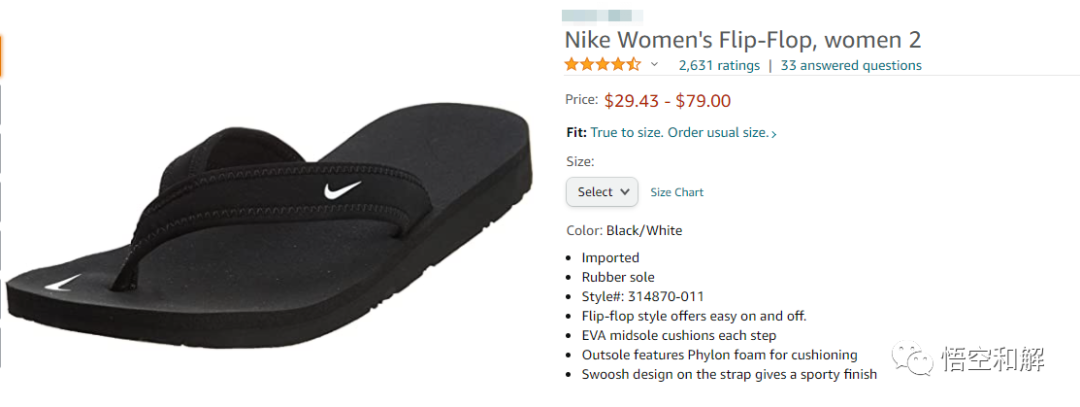Expand the chevron after 'Order usual size.'
Viewport: 1080px width, 407px height.
(774, 133)
